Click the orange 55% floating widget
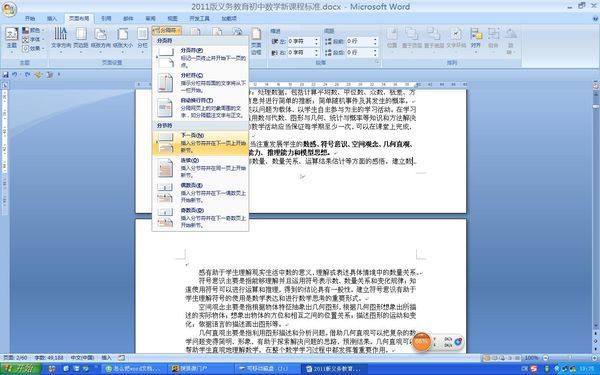Viewport: 600px width, 375px height. (x=421, y=341)
